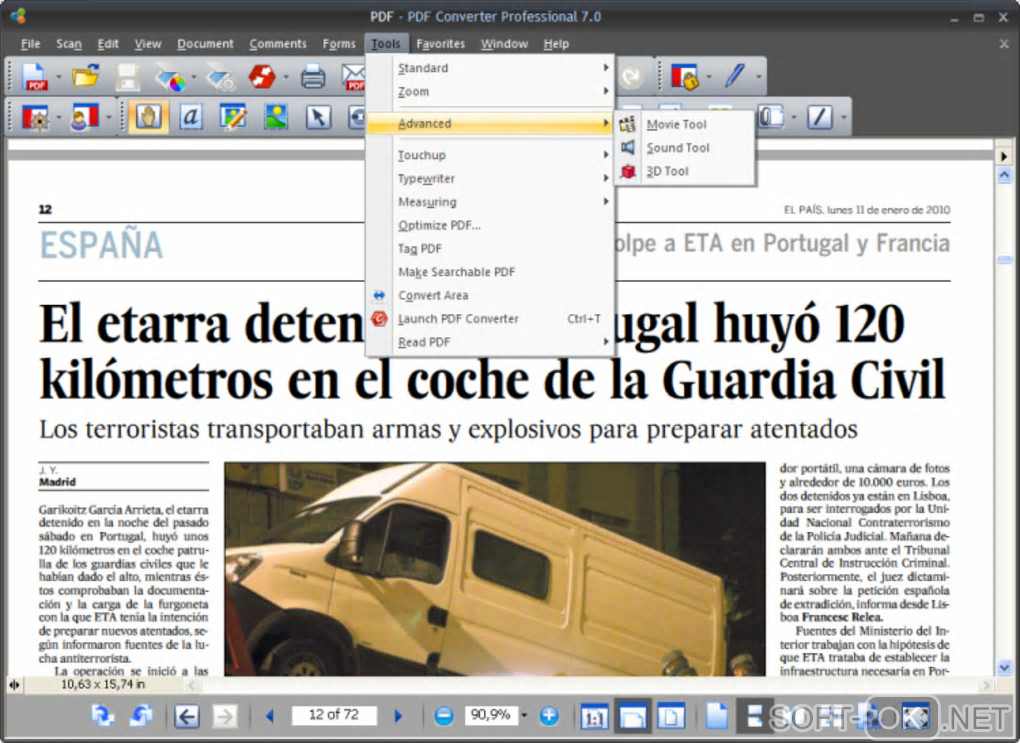Image resolution: width=1020 pixels, height=743 pixels.
Task: Expand pen tool dropdown arrow
Action: [758, 77]
